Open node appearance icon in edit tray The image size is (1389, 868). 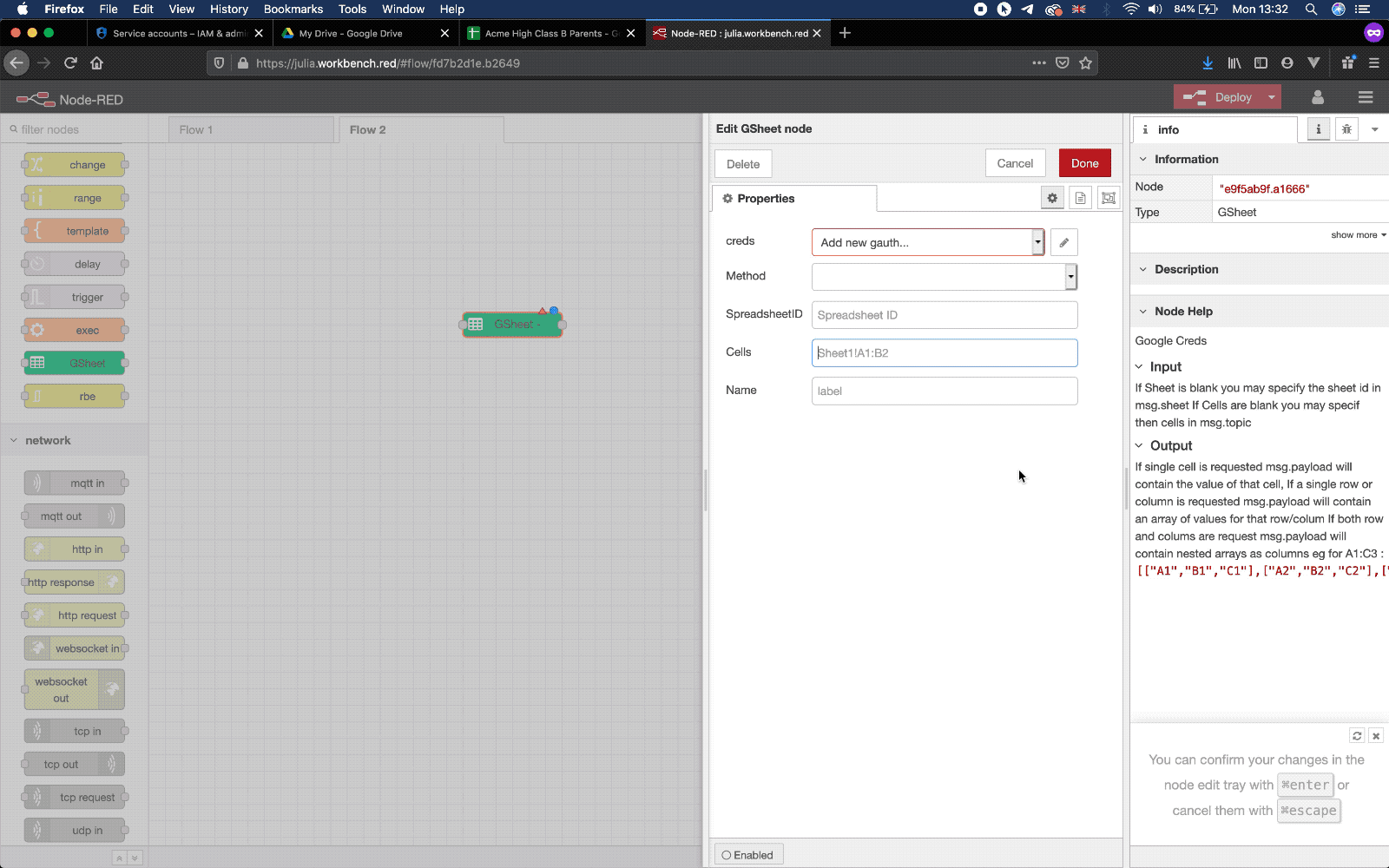[1109, 198]
